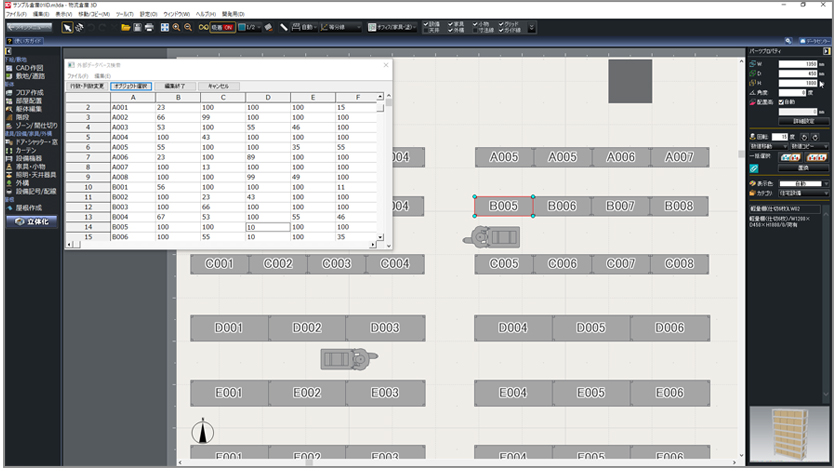
Task: Click the shelf B005 in the floor plan
Action: click(x=503, y=206)
